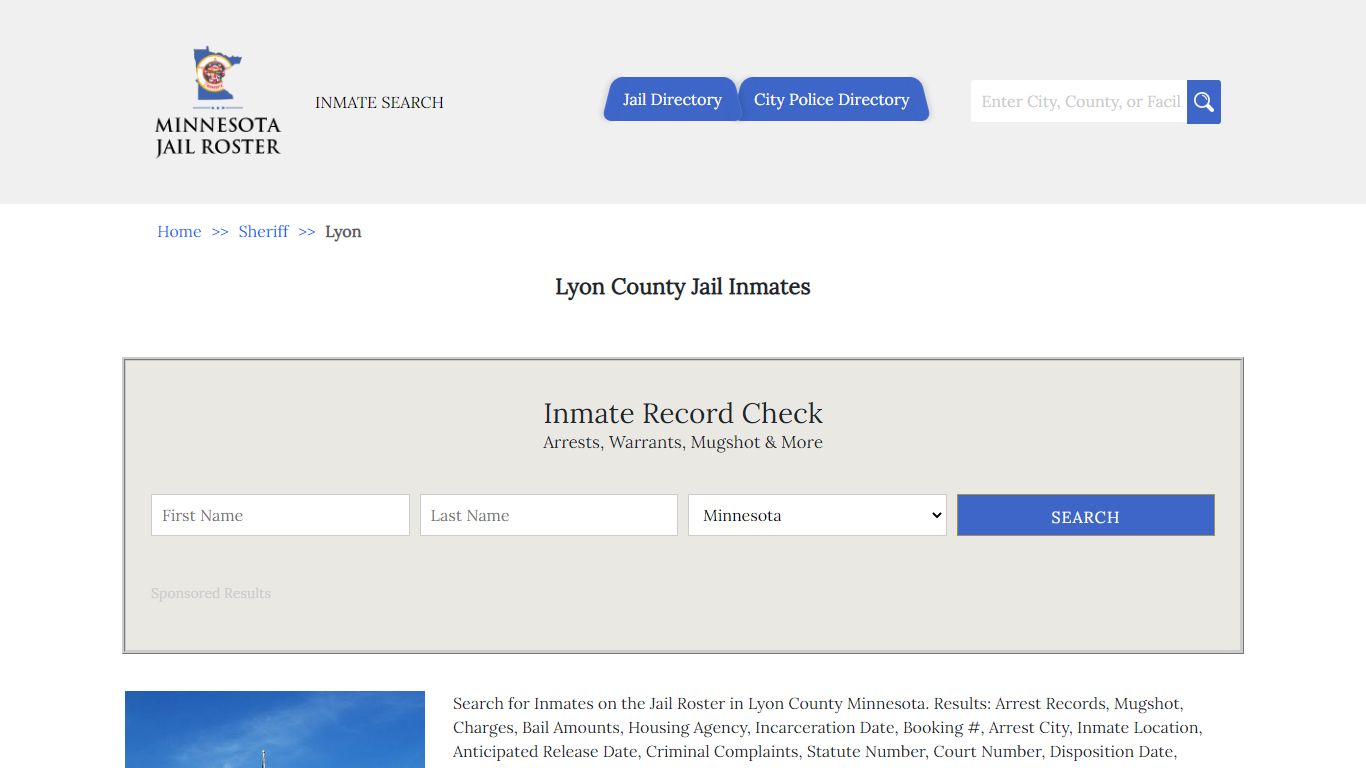Select the Inmate Record Check heading
Screen dimensions: 1366x768
[x=683, y=413]
